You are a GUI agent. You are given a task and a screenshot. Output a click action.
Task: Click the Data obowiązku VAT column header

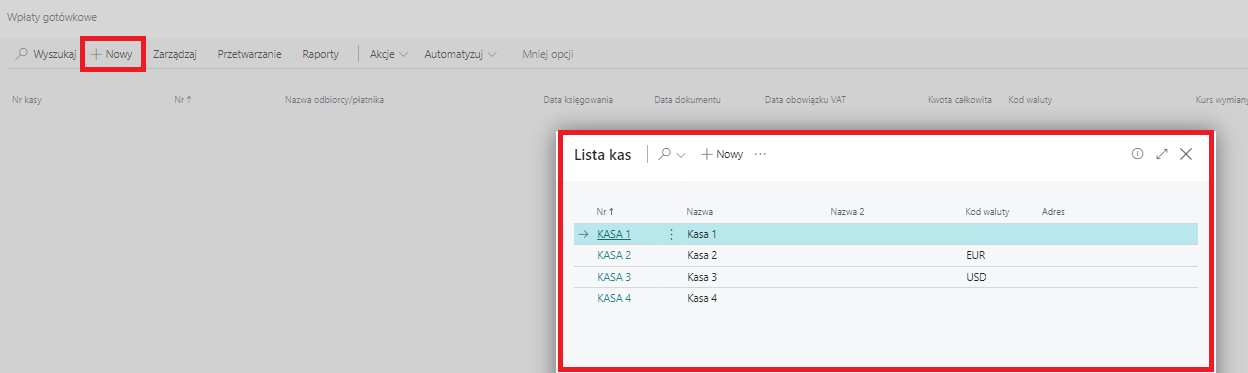pyautogui.click(x=805, y=100)
